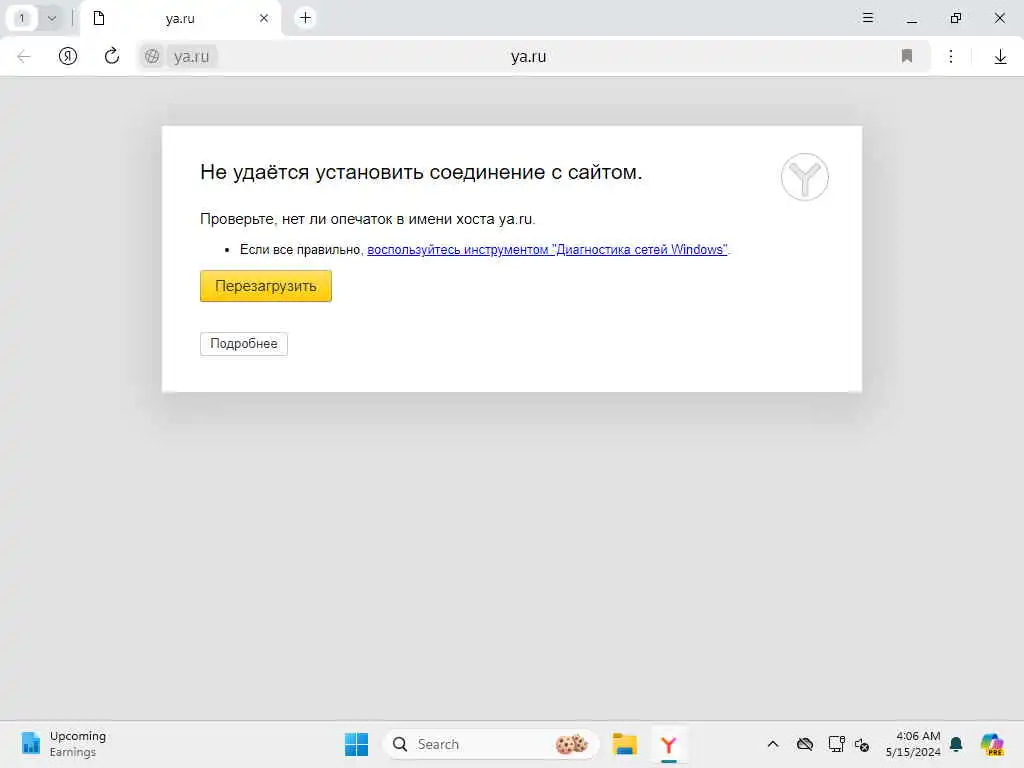Click the Подробнее button

(244, 344)
